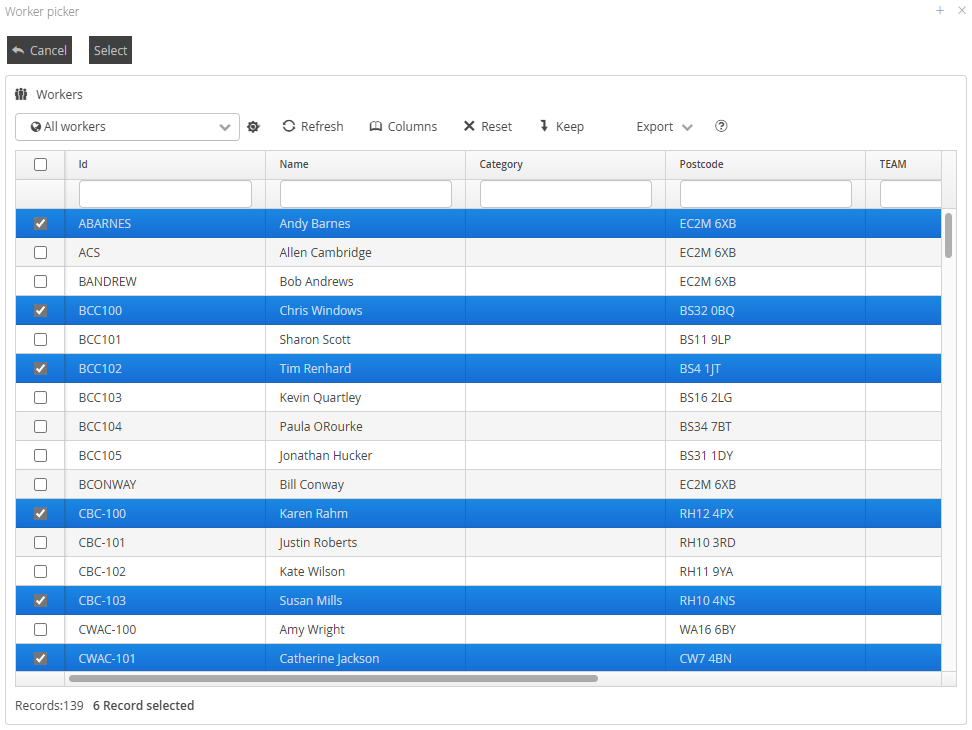Select the Allen Cambridge name cell
Viewport: 972px width, 730px height.
coord(365,253)
